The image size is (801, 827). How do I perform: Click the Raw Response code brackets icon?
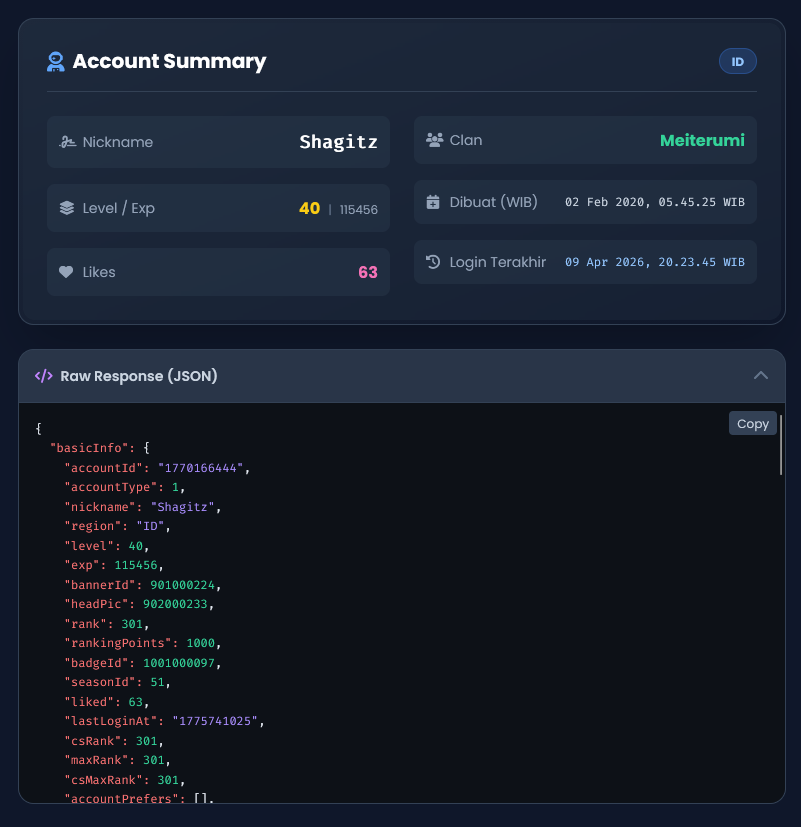(44, 376)
